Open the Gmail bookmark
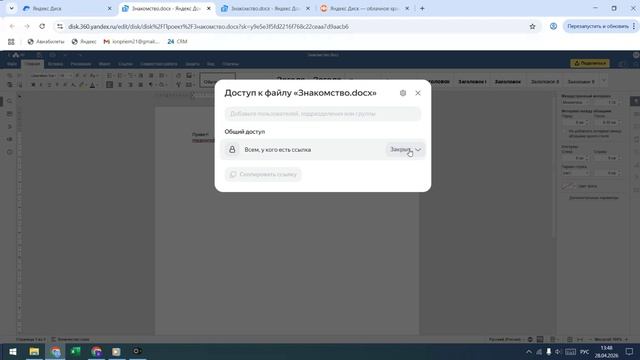 click(x=131, y=42)
